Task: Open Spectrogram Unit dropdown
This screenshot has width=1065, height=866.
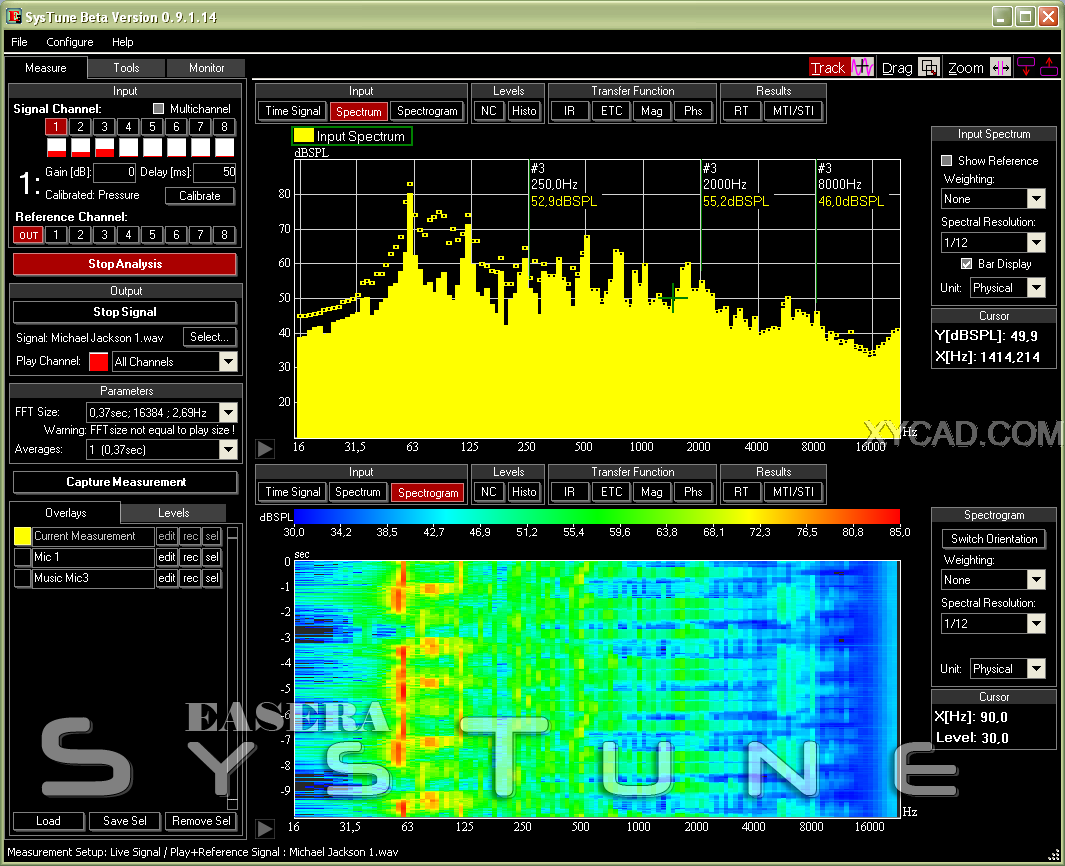Action: pyautogui.click(x=1036, y=669)
